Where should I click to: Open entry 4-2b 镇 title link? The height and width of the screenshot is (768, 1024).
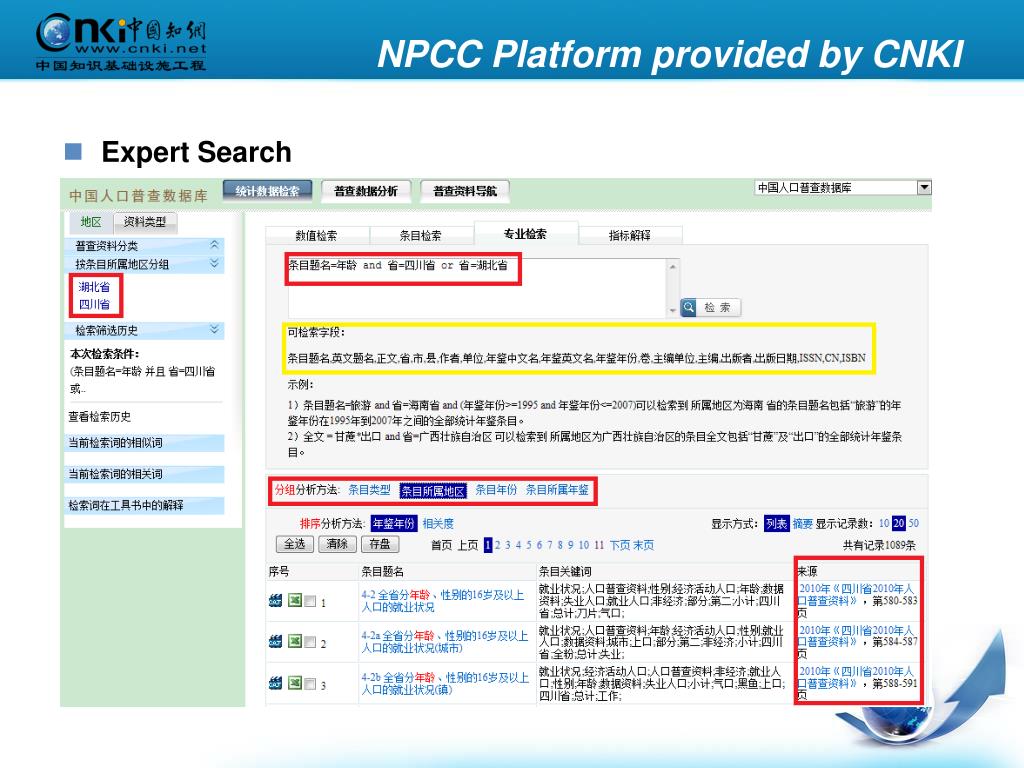445,683
